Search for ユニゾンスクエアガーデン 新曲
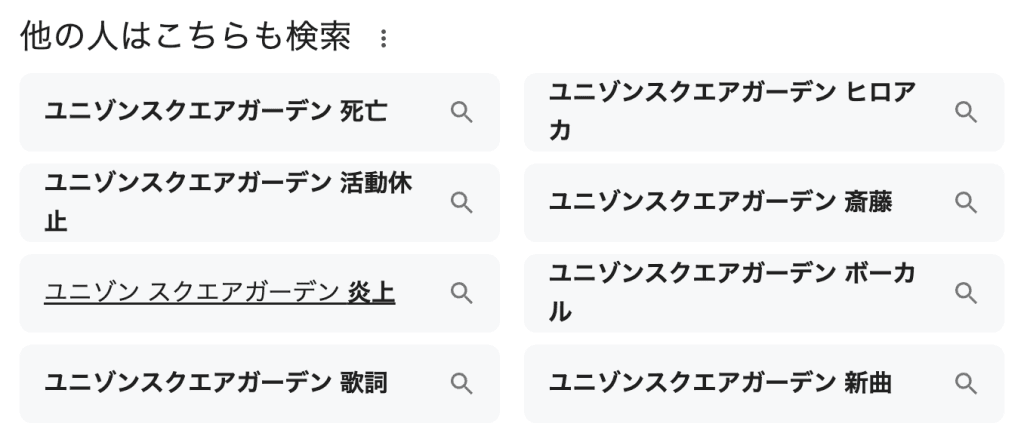The height and width of the screenshot is (436, 1024). pos(720,384)
